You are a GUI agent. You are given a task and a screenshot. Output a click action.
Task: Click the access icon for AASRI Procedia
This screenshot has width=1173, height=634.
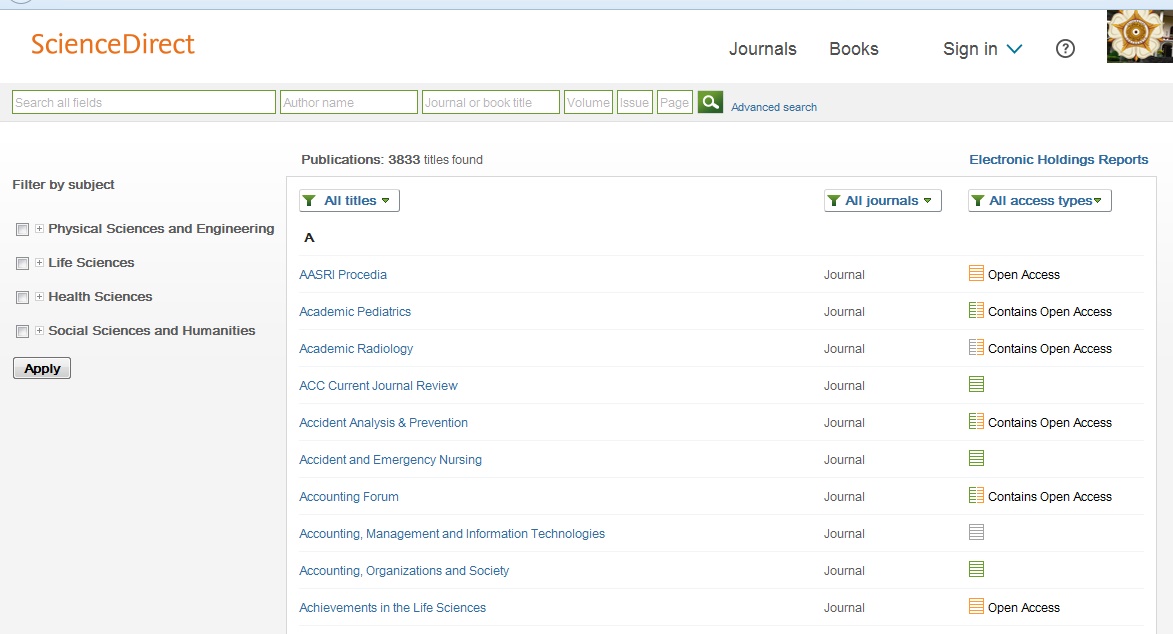976,273
